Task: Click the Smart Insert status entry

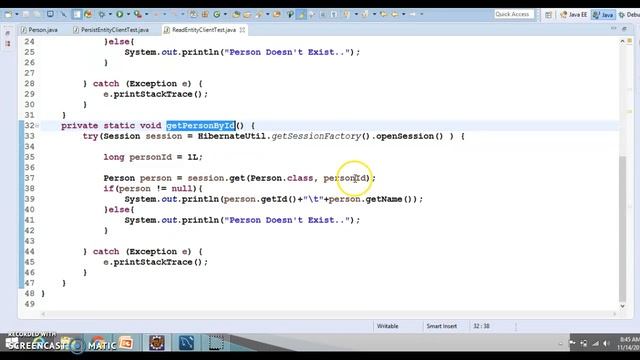Action: 442,326
